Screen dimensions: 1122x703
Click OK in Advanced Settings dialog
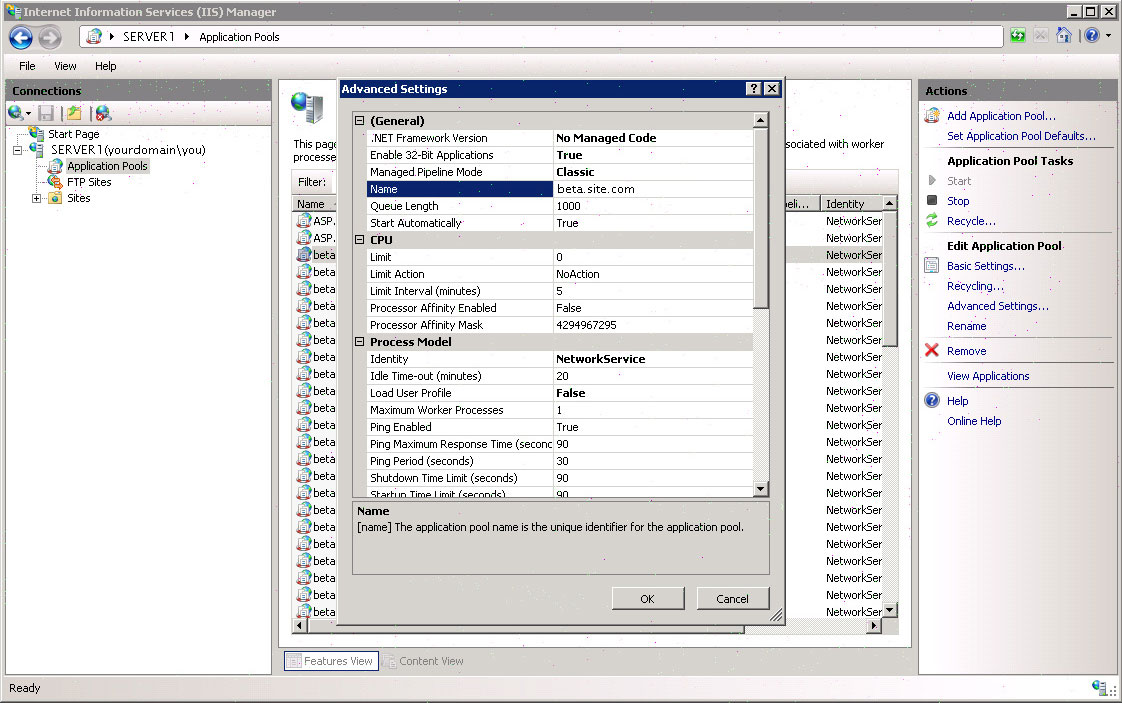click(648, 598)
